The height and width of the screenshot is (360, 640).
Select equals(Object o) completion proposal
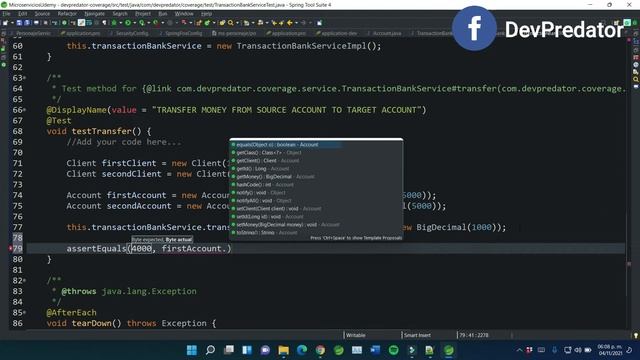(x=316, y=144)
